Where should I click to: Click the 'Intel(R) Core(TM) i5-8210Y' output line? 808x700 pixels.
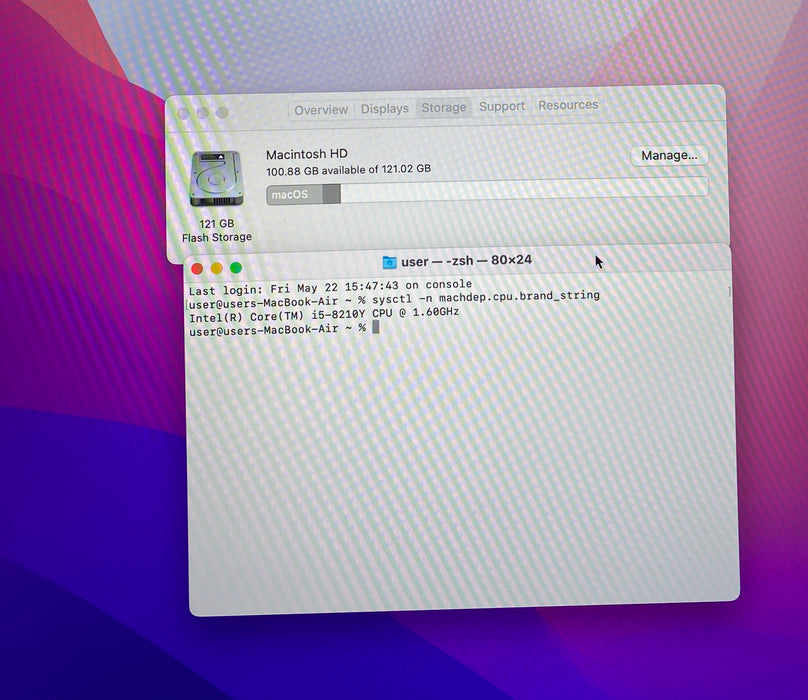[x=324, y=315]
